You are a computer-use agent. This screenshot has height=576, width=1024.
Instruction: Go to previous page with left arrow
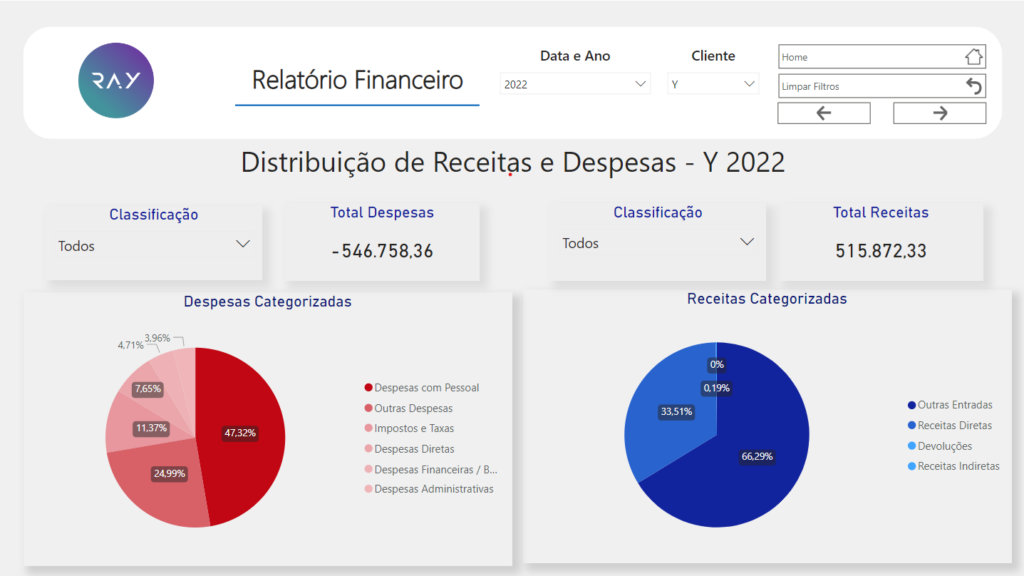(823, 113)
